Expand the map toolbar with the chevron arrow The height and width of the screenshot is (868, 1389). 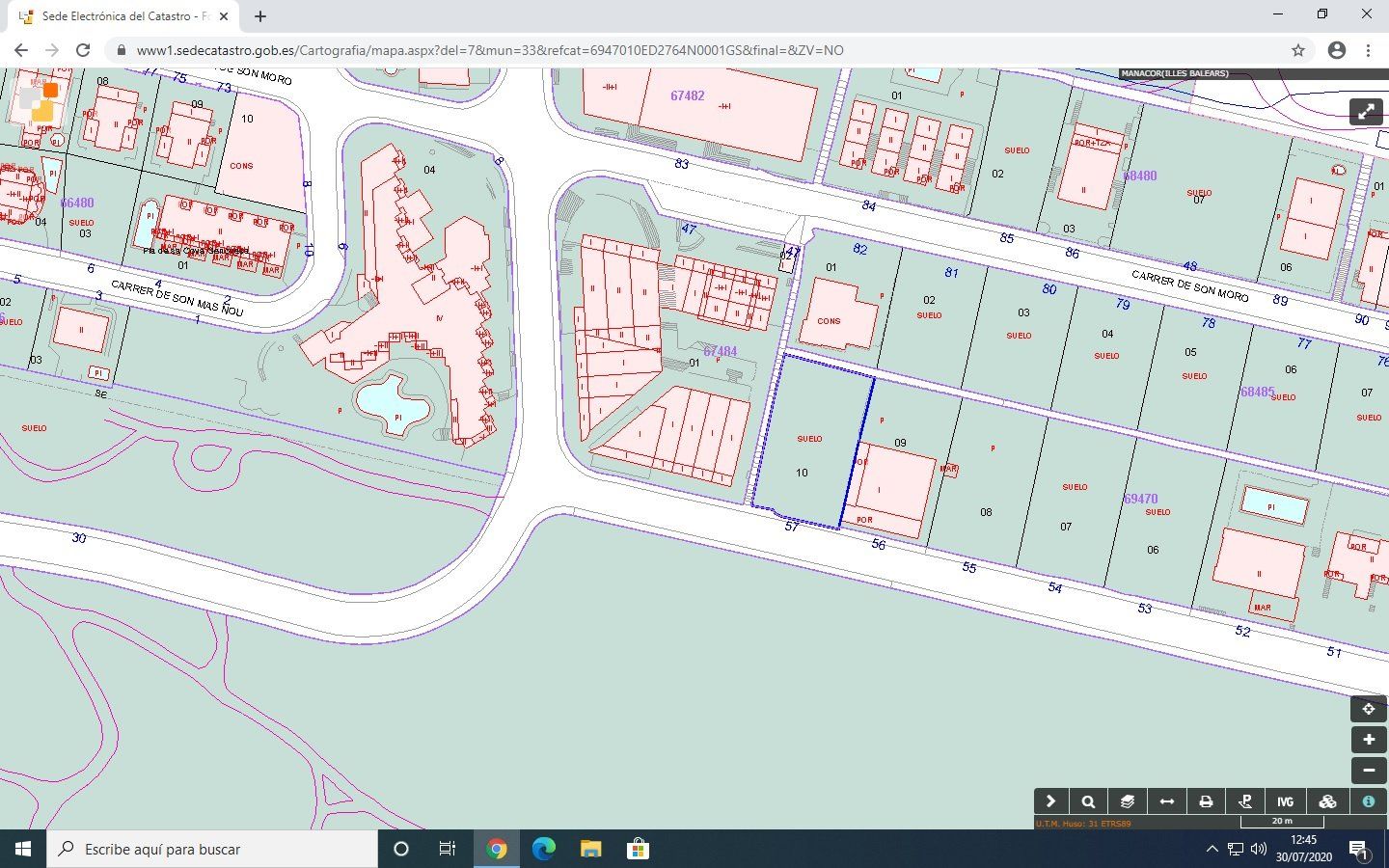pyautogui.click(x=1050, y=801)
